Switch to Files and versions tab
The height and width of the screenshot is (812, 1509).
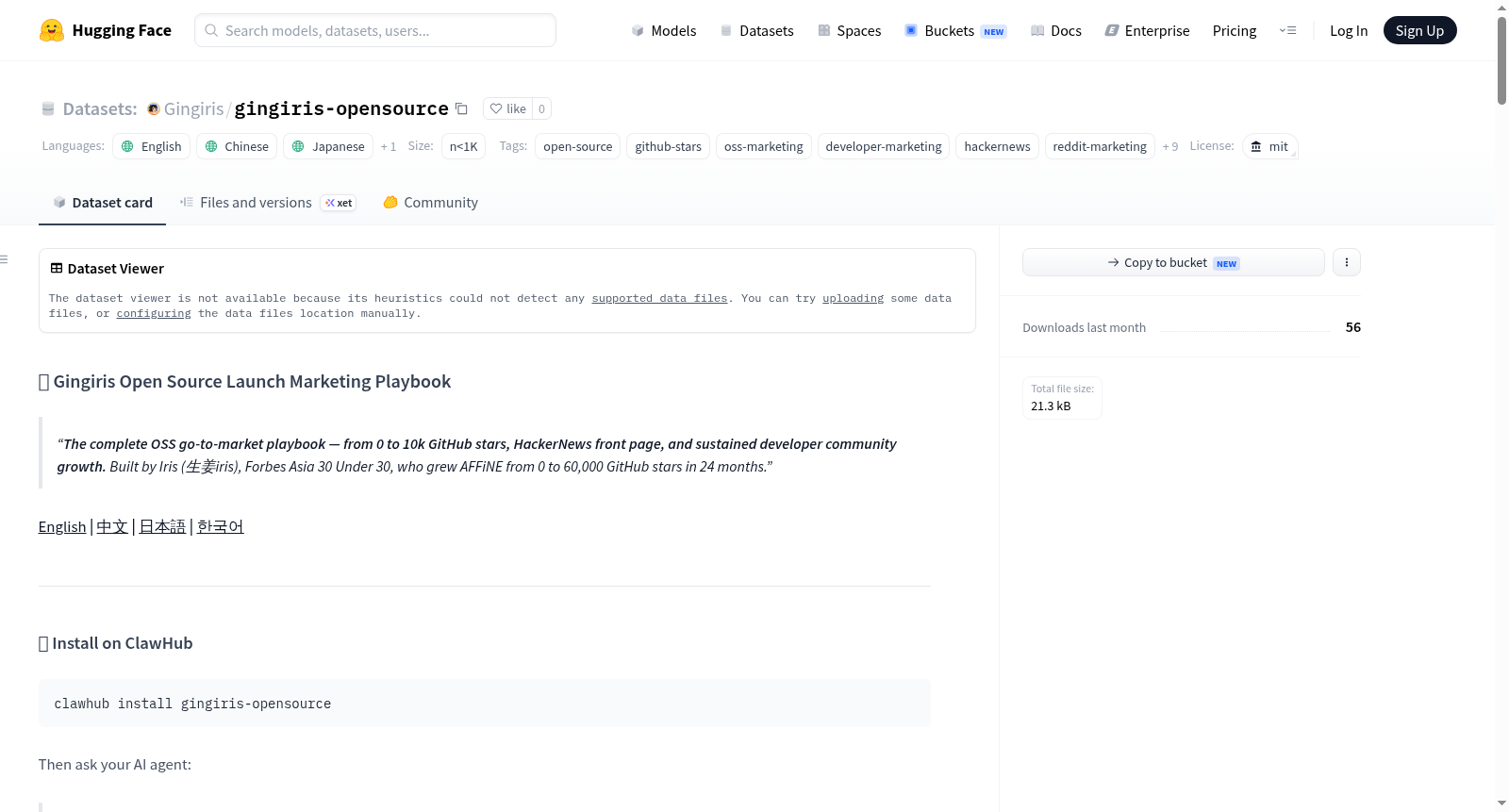(268, 203)
